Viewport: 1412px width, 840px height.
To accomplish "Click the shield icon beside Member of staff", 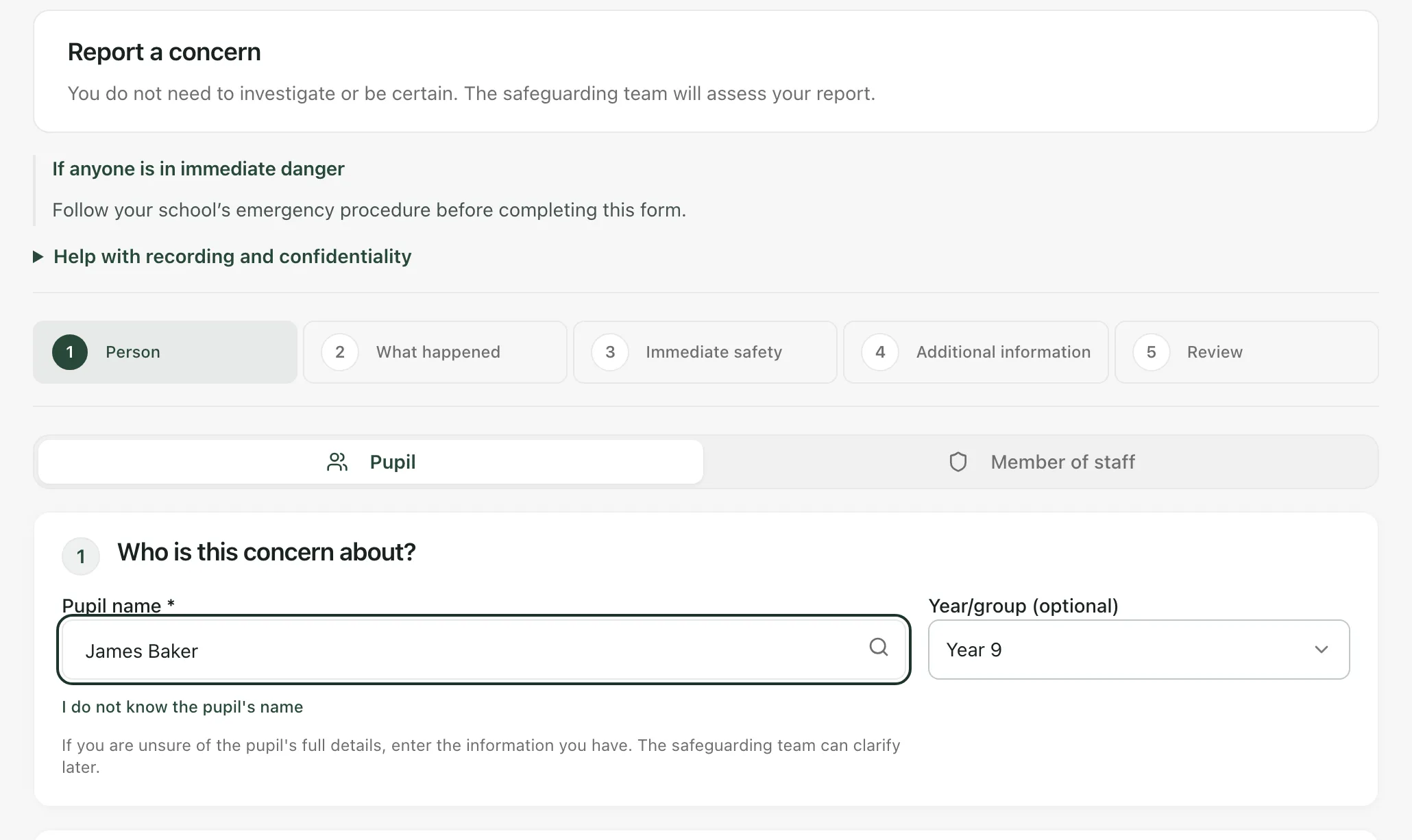I will pyautogui.click(x=958, y=462).
